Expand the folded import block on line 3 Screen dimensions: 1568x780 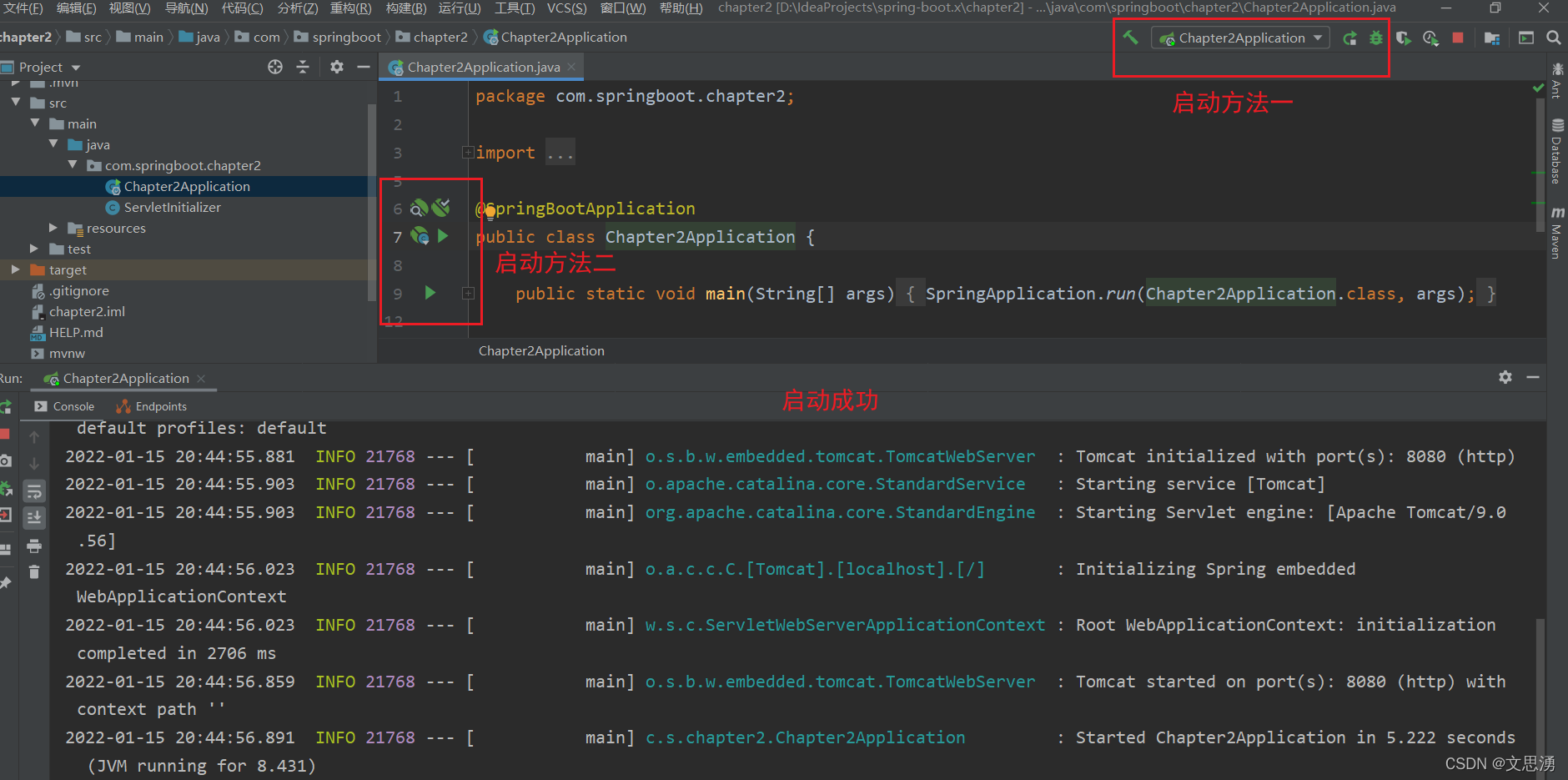point(468,152)
